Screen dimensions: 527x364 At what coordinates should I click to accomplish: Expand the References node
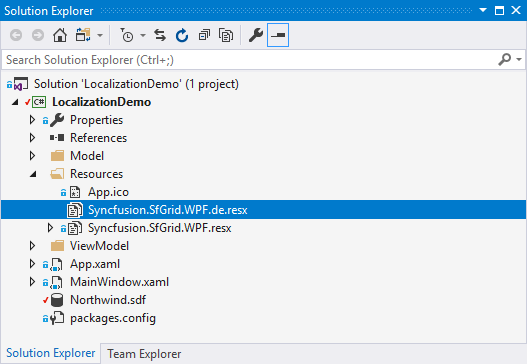click(x=32, y=137)
